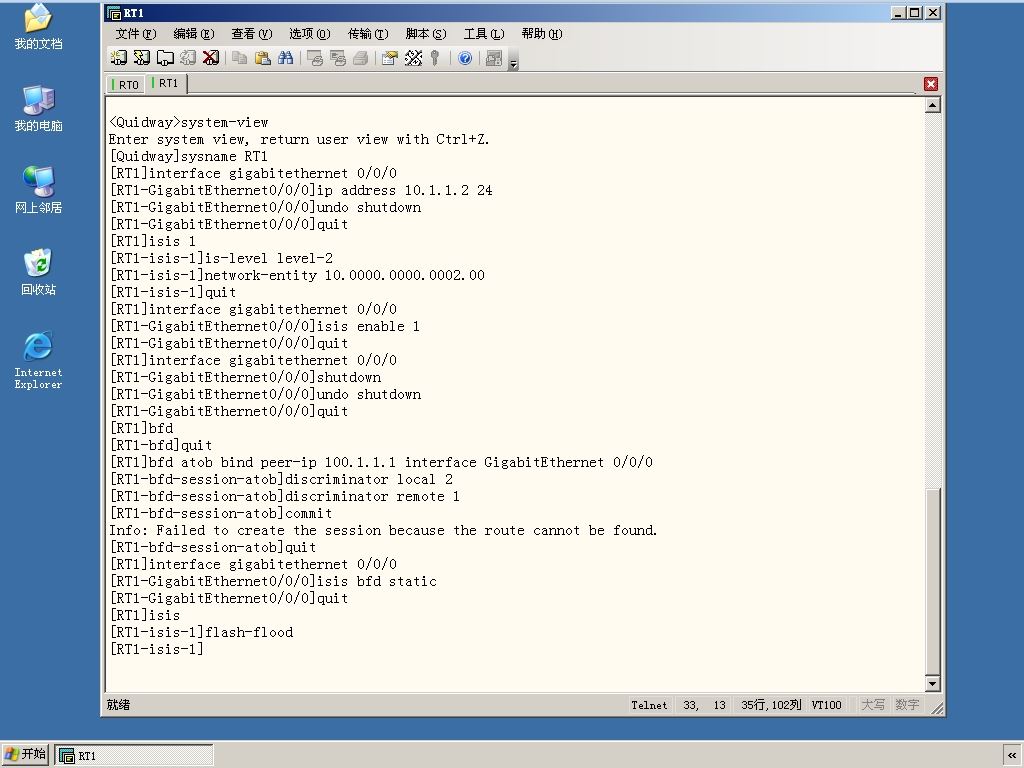Open Session Options from the toolbar

pos(390,58)
